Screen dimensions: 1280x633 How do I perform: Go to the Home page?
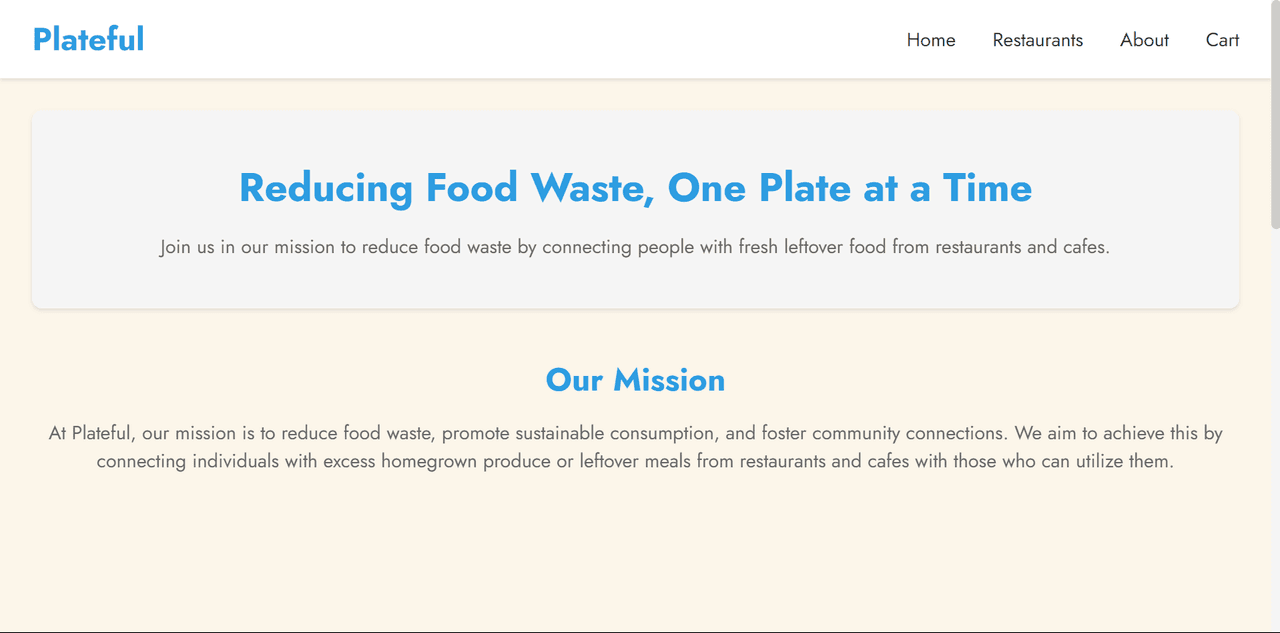coord(931,40)
